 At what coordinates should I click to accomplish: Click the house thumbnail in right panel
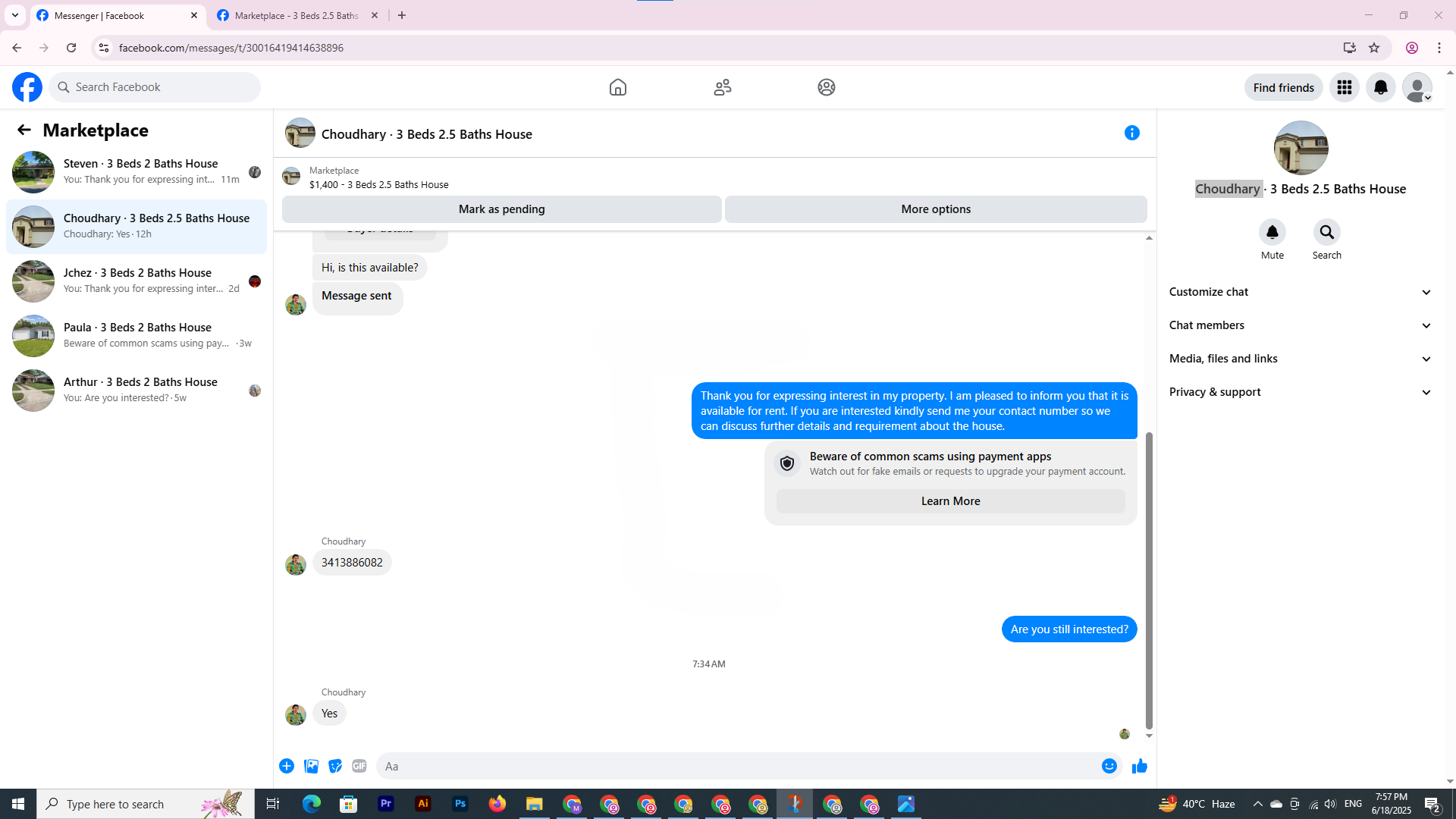[1301, 148]
